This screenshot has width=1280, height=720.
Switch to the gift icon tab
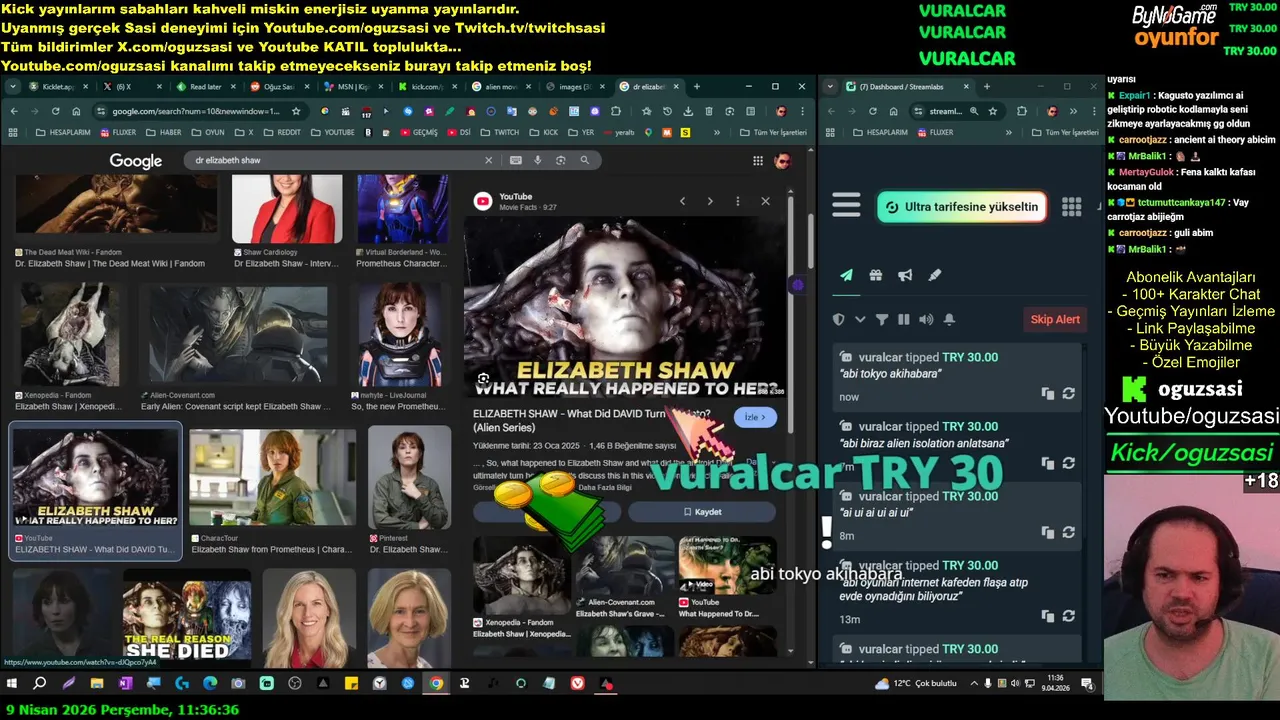pos(875,275)
